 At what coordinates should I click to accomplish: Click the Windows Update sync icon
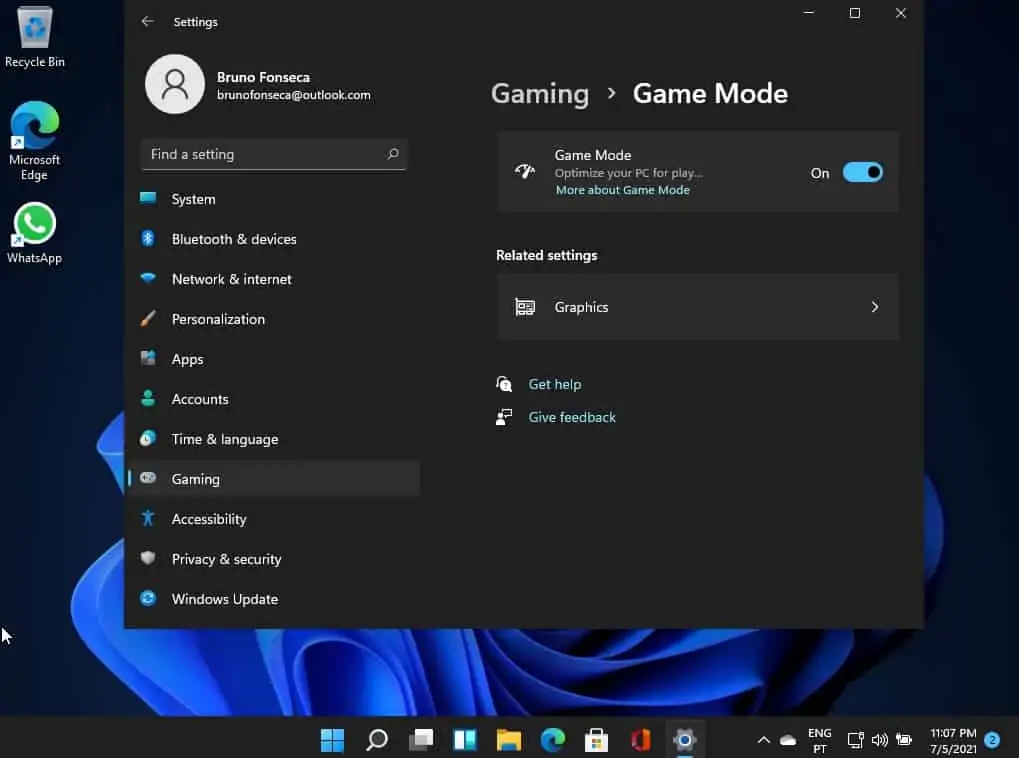[x=148, y=599]
